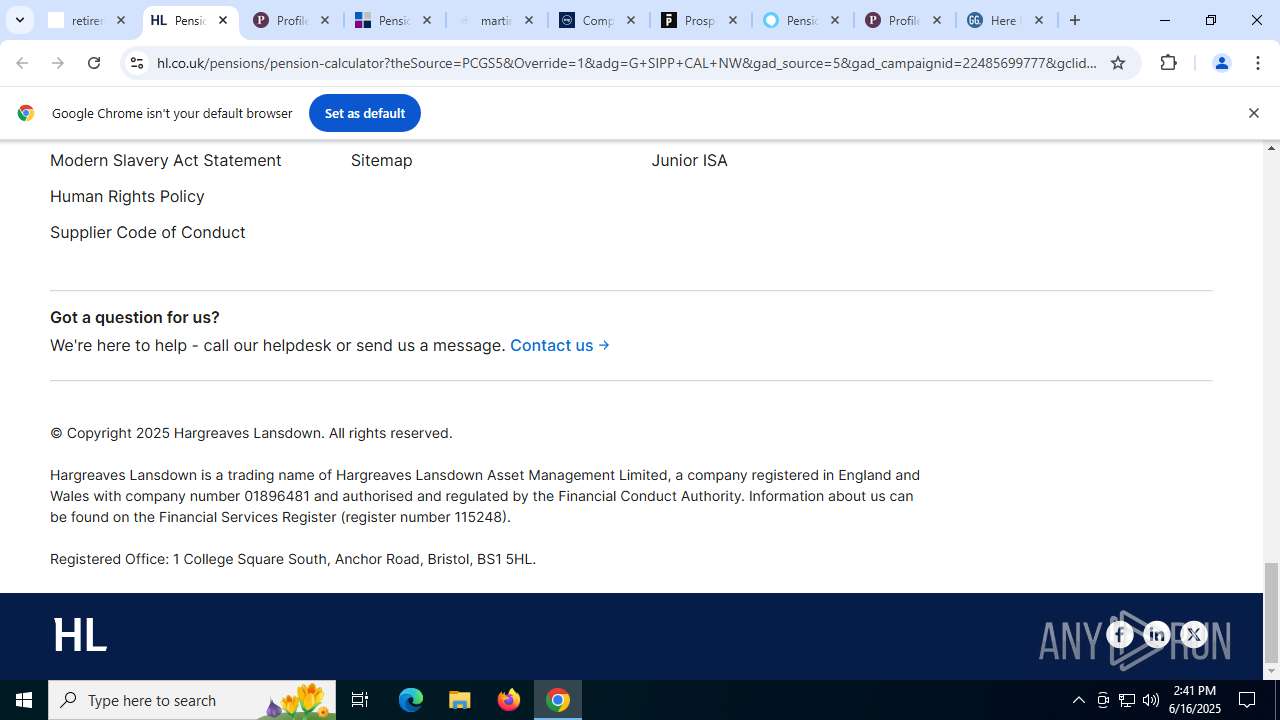Open Hargreaves Lansdown Facebook page icon

coord(1120,635)
